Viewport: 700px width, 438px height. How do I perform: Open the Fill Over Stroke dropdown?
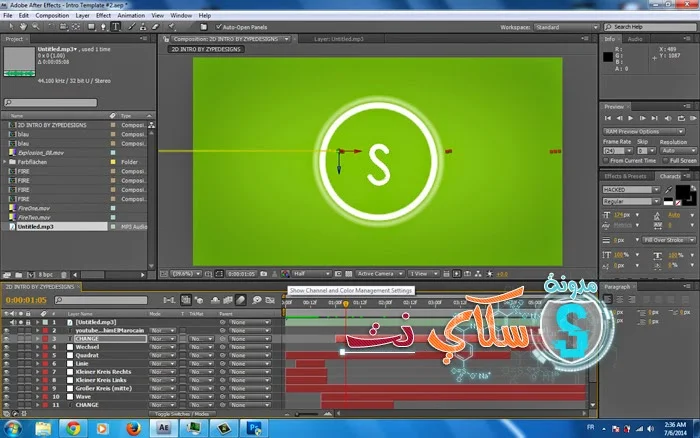(x=669, y=240)
